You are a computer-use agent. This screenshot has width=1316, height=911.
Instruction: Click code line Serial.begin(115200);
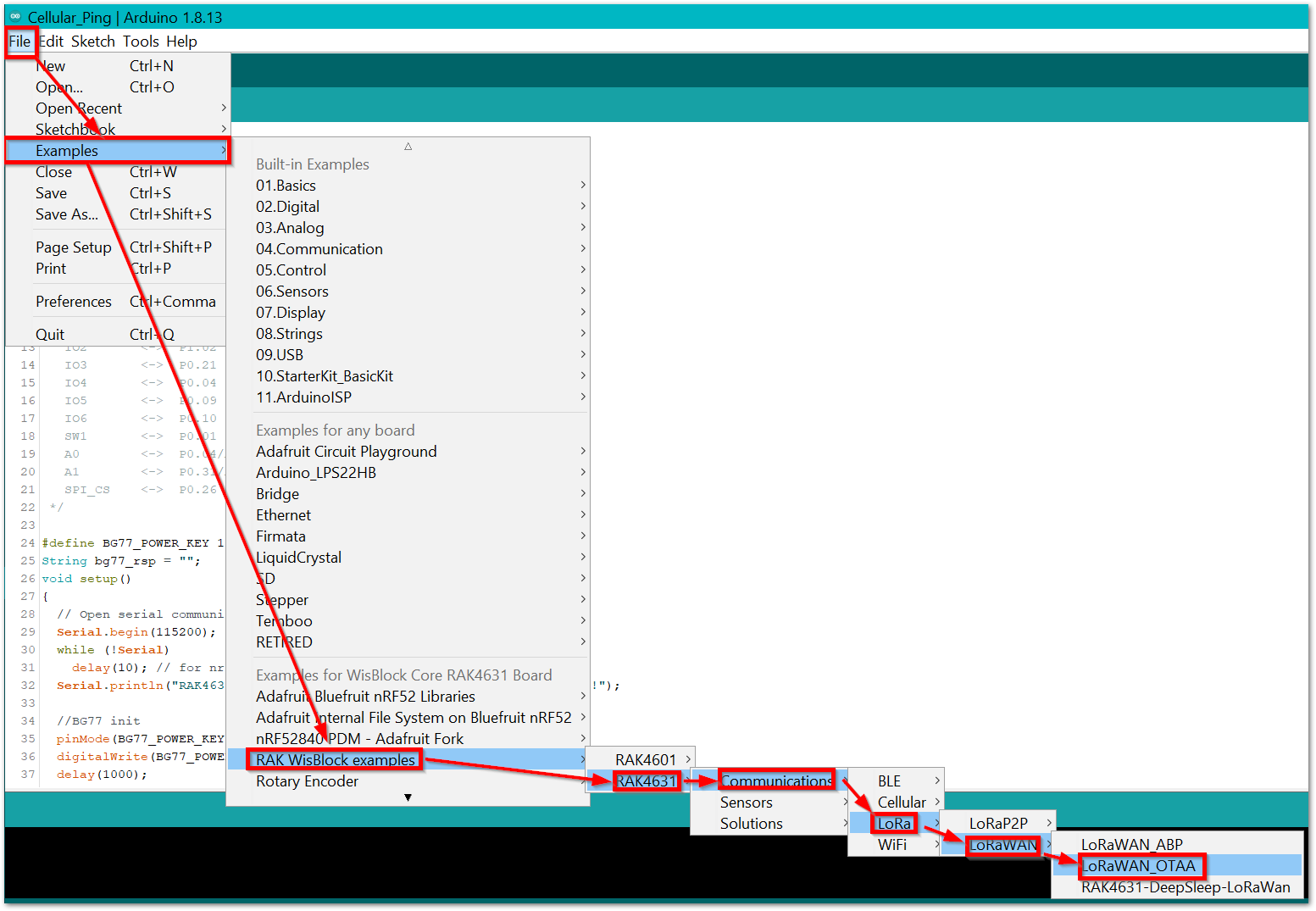tap(136, 632)
